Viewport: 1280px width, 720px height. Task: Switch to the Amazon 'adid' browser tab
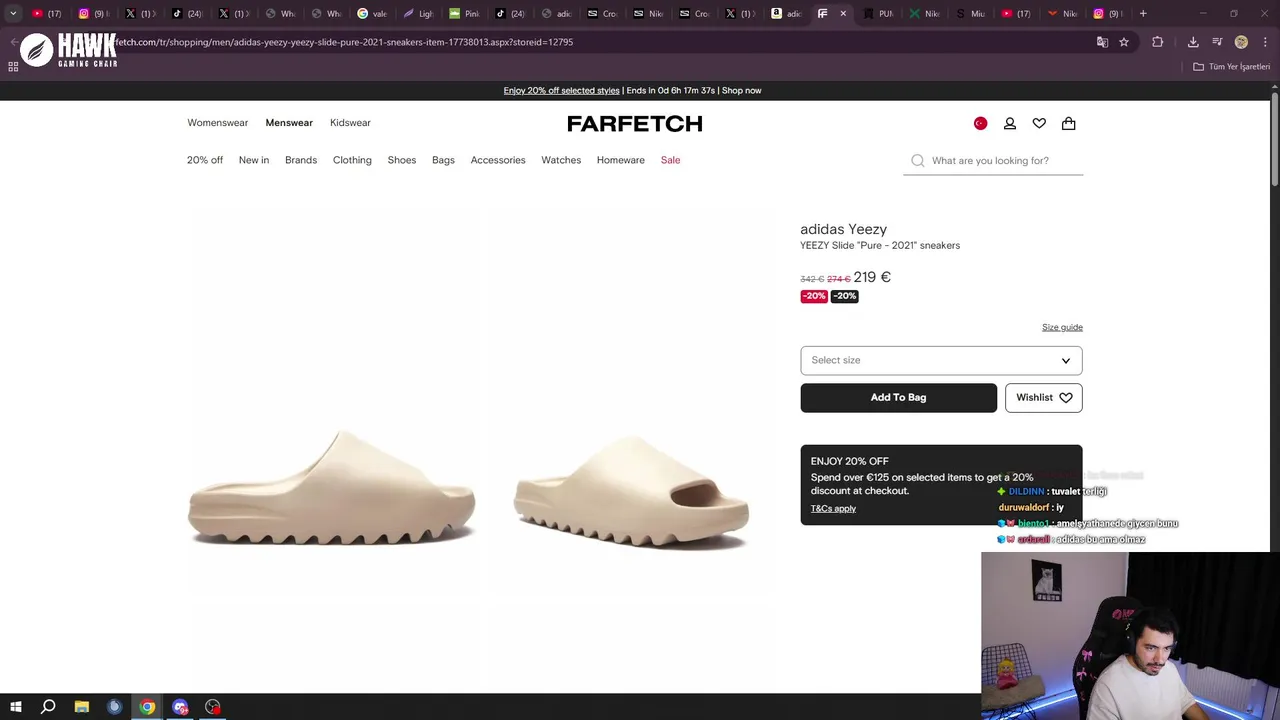pyautogui.click(x=787, y=13)
